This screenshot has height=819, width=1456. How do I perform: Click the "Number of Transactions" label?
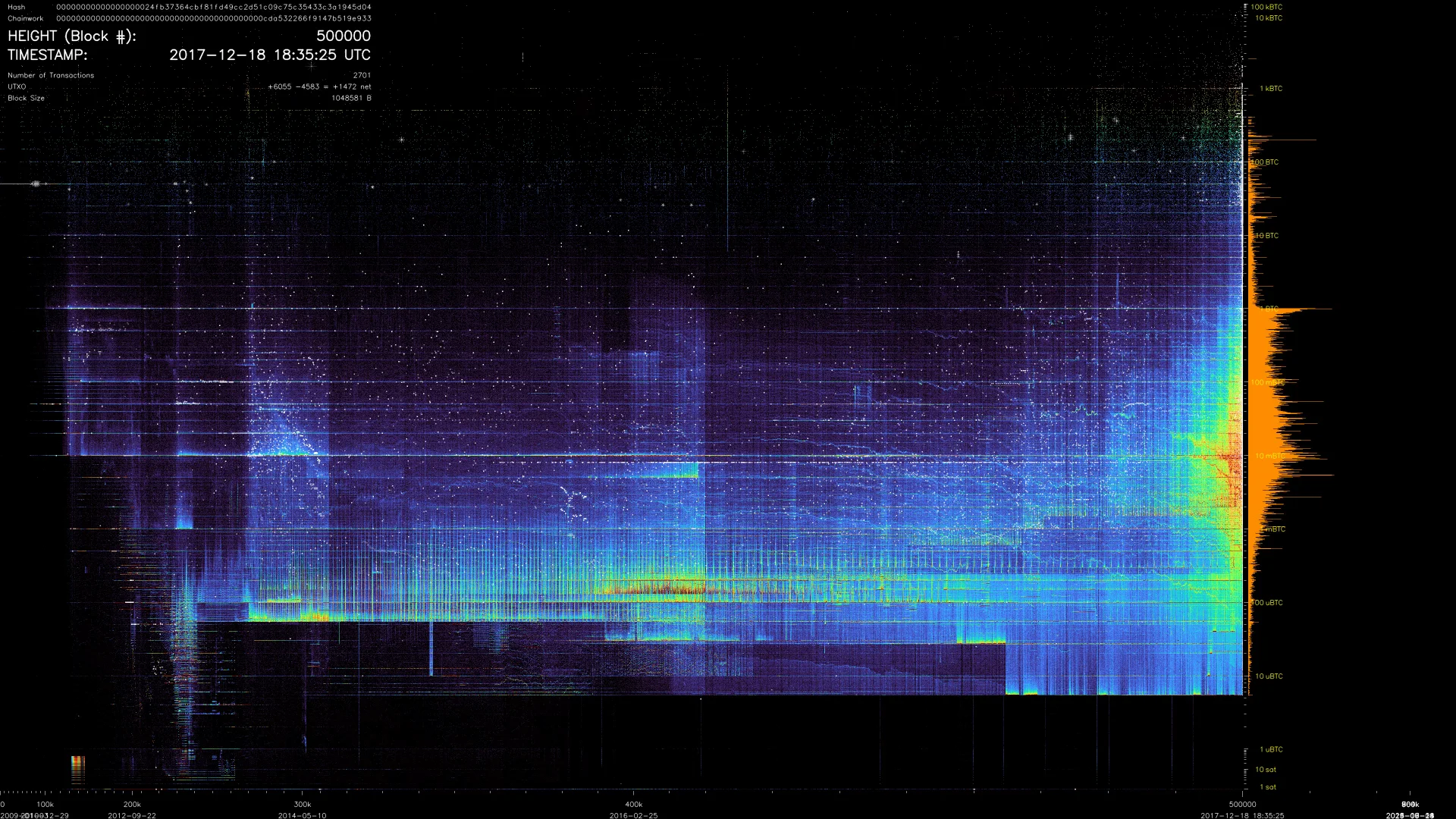pos(51,75)
